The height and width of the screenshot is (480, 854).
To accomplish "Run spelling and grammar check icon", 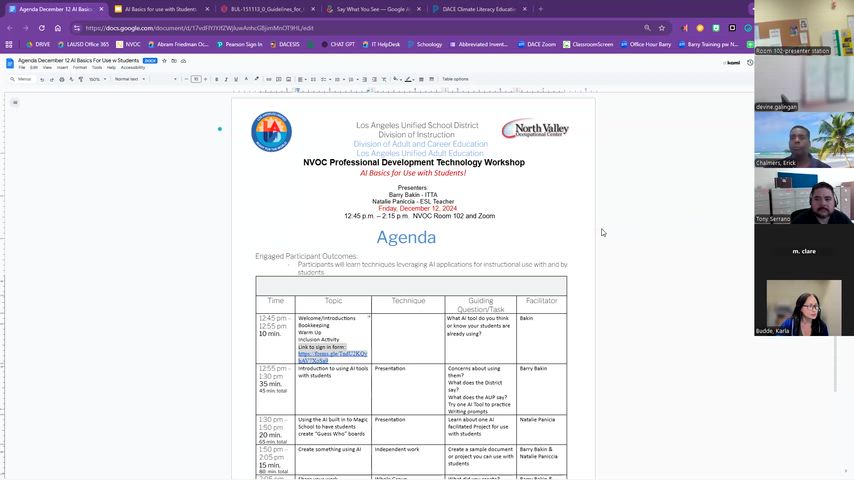I will [x=71, y=79].
